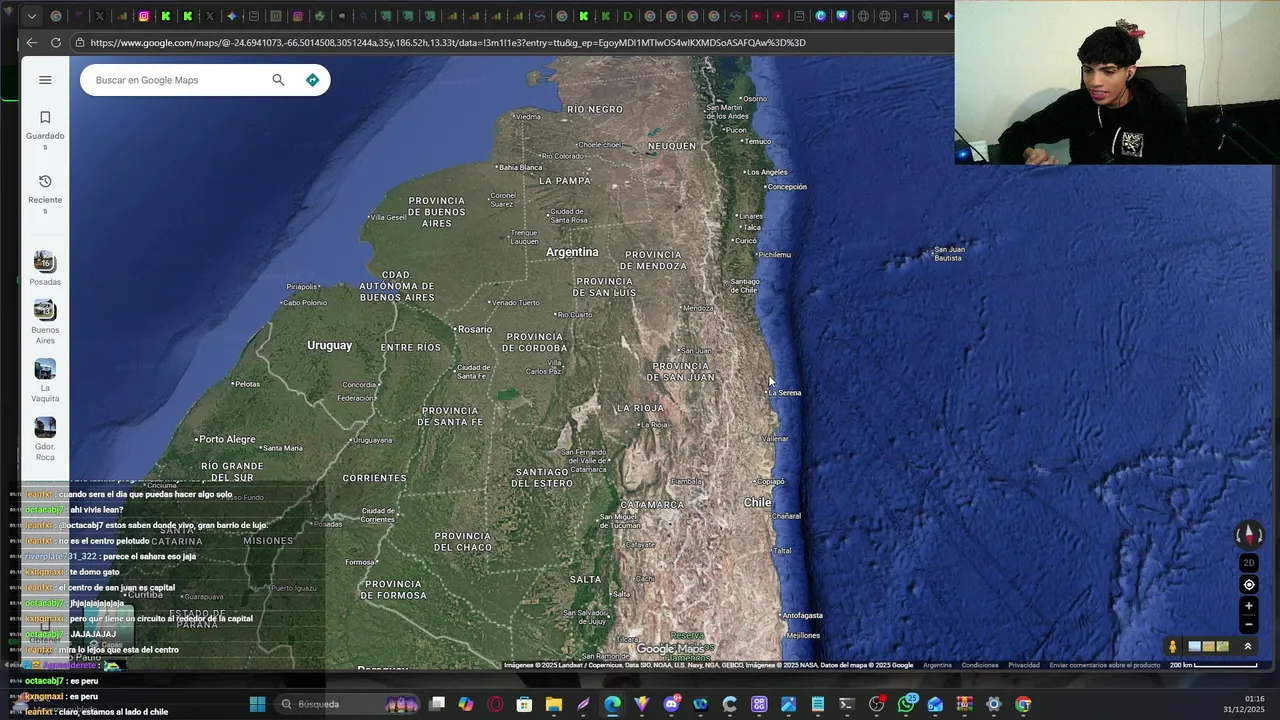This screenshot has width=1280, height=720.
Task: Toggle the 200 km scale bar units
Action: click(x=1214, y=665)
